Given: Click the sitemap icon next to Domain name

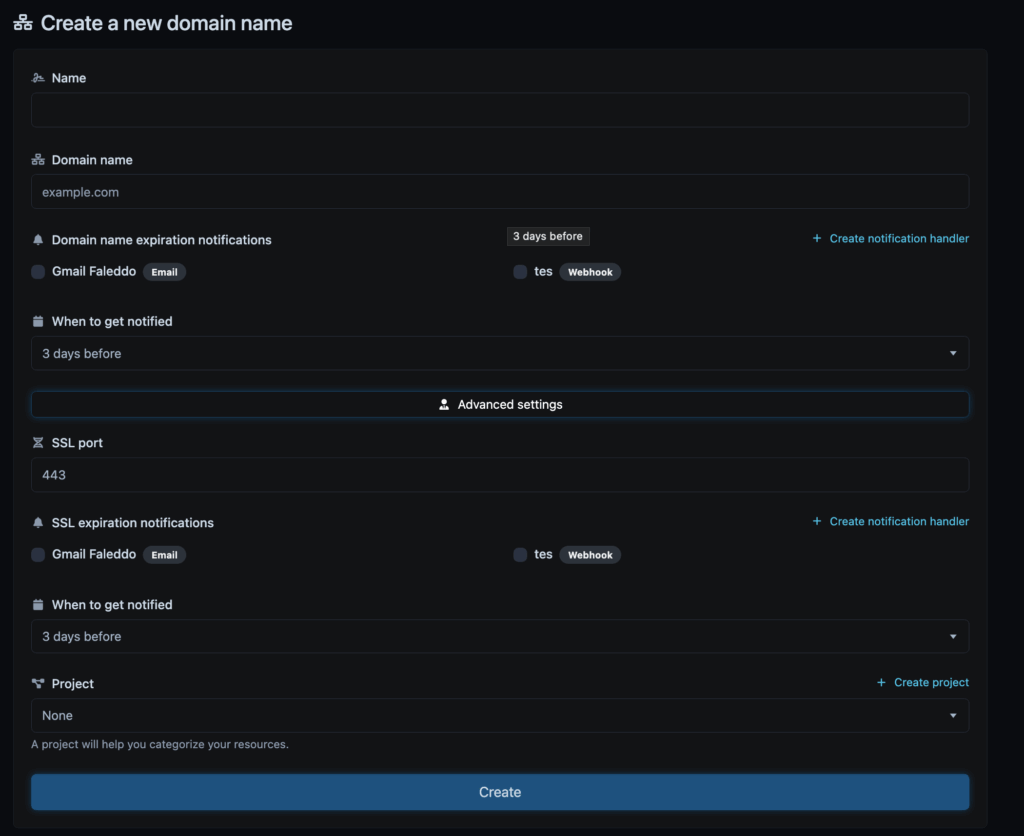Looking at the screenshot, I should tap(38, 160).
